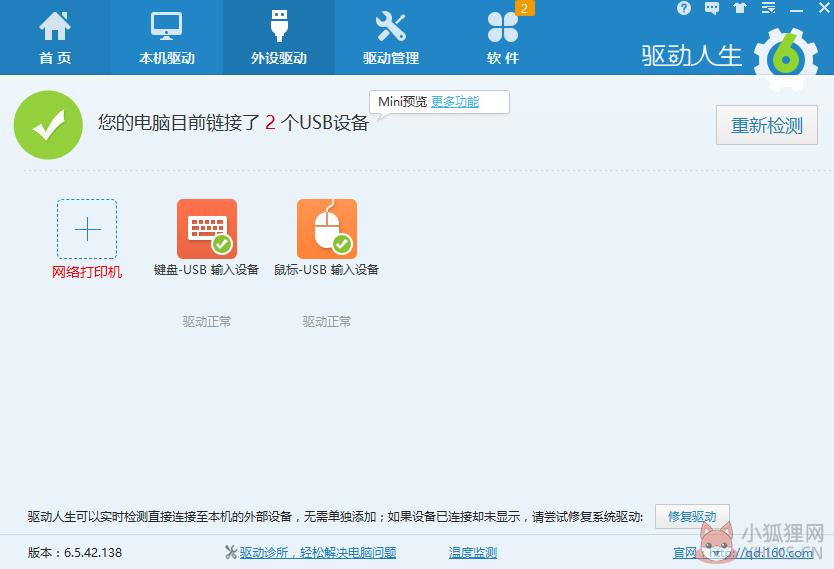Click 驱动正常 status under mouse

coord(327,322)
